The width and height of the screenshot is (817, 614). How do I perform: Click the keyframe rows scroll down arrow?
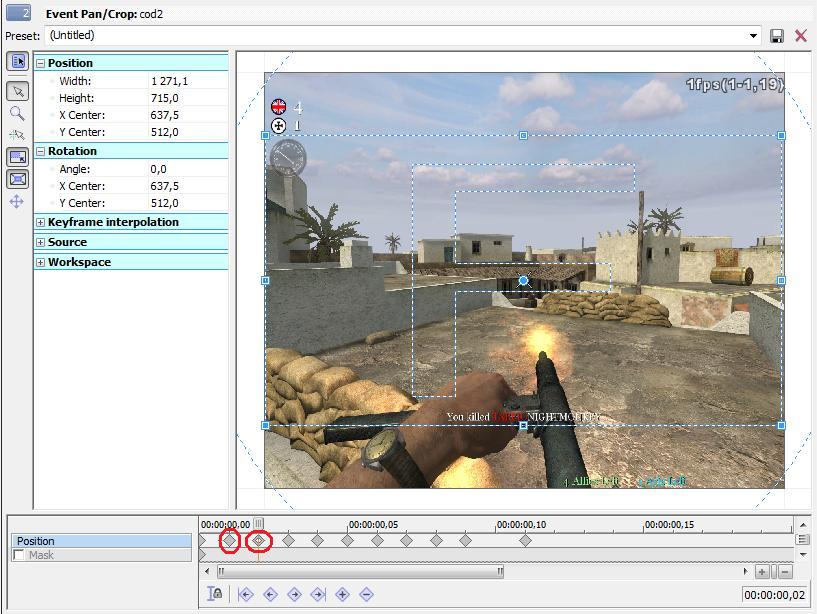(x=803, y=555)
